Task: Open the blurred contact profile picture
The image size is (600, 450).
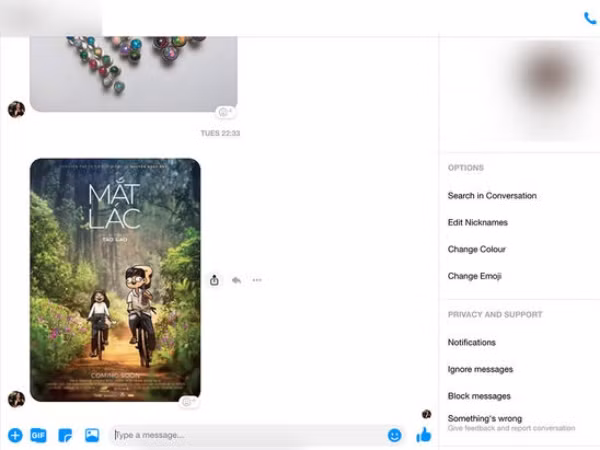Action: coord(549,78)
